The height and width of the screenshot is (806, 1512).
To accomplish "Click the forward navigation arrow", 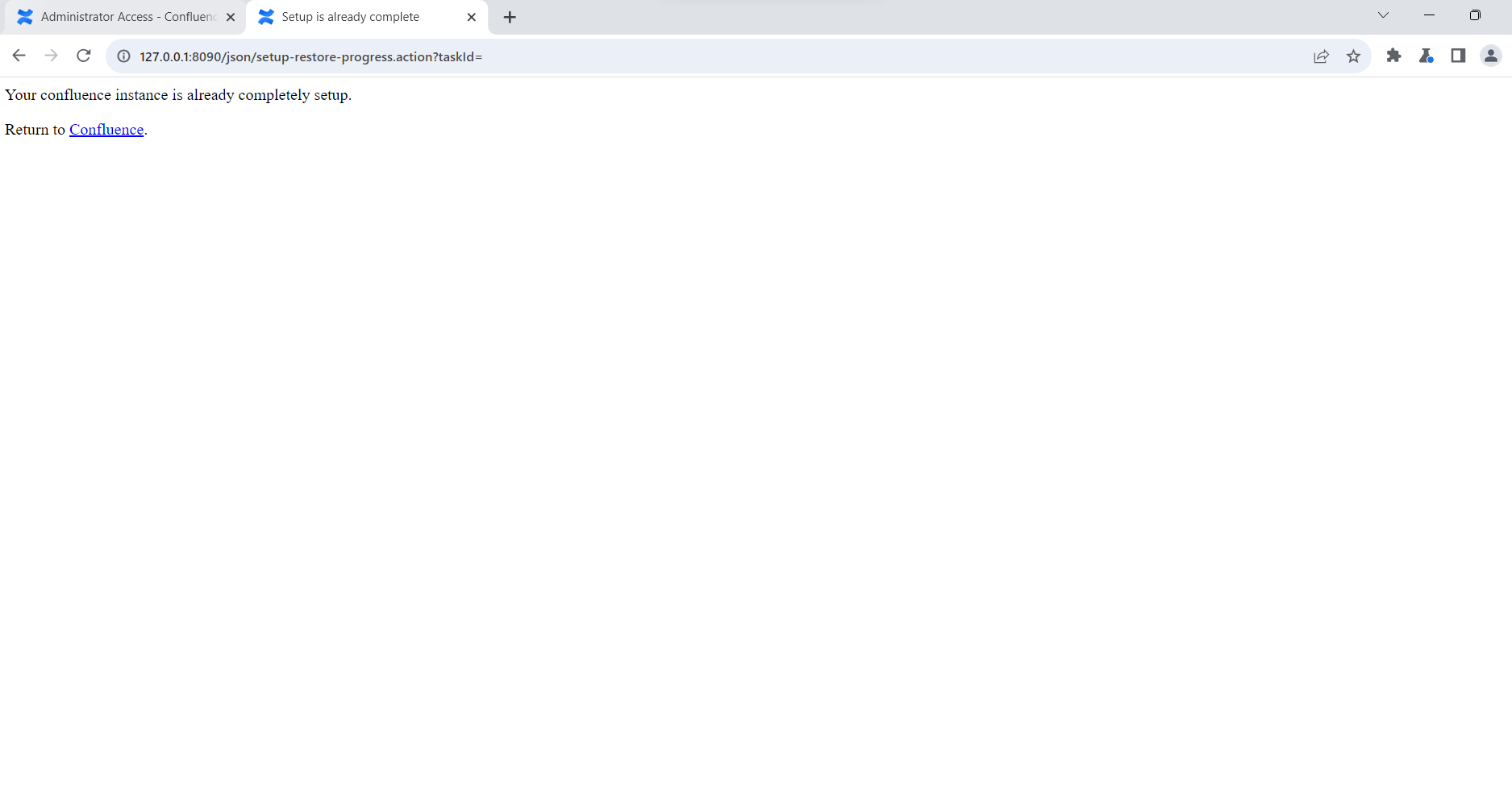I will [x=51, y=56].
